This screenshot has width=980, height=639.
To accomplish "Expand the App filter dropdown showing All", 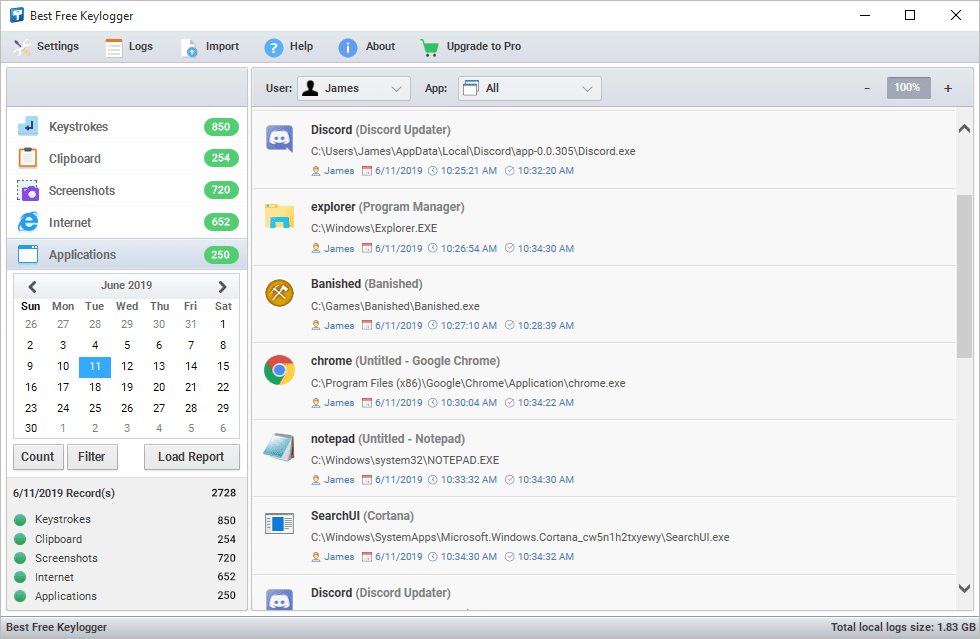I will tap(529, 88).
